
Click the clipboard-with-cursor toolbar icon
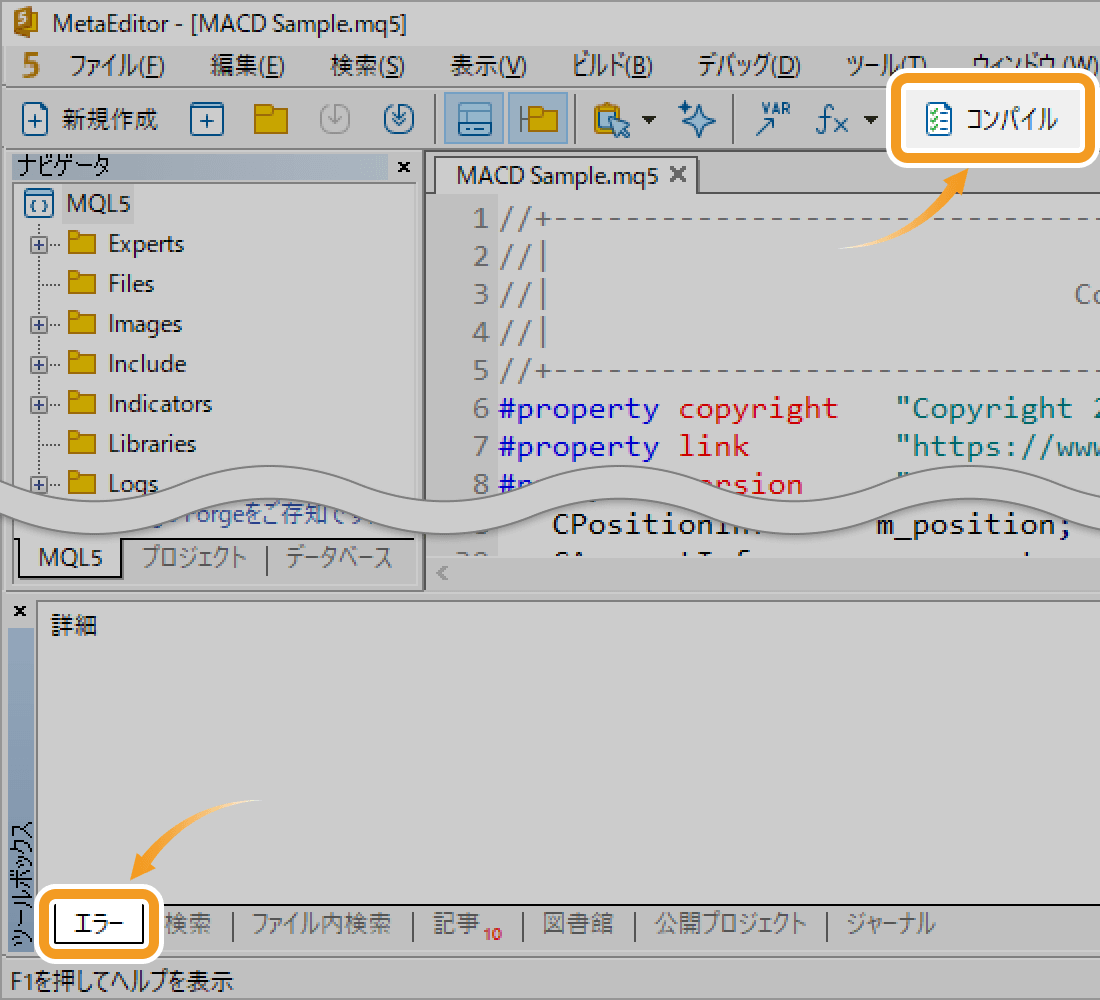pyautogui.click(x=611, y=120)
